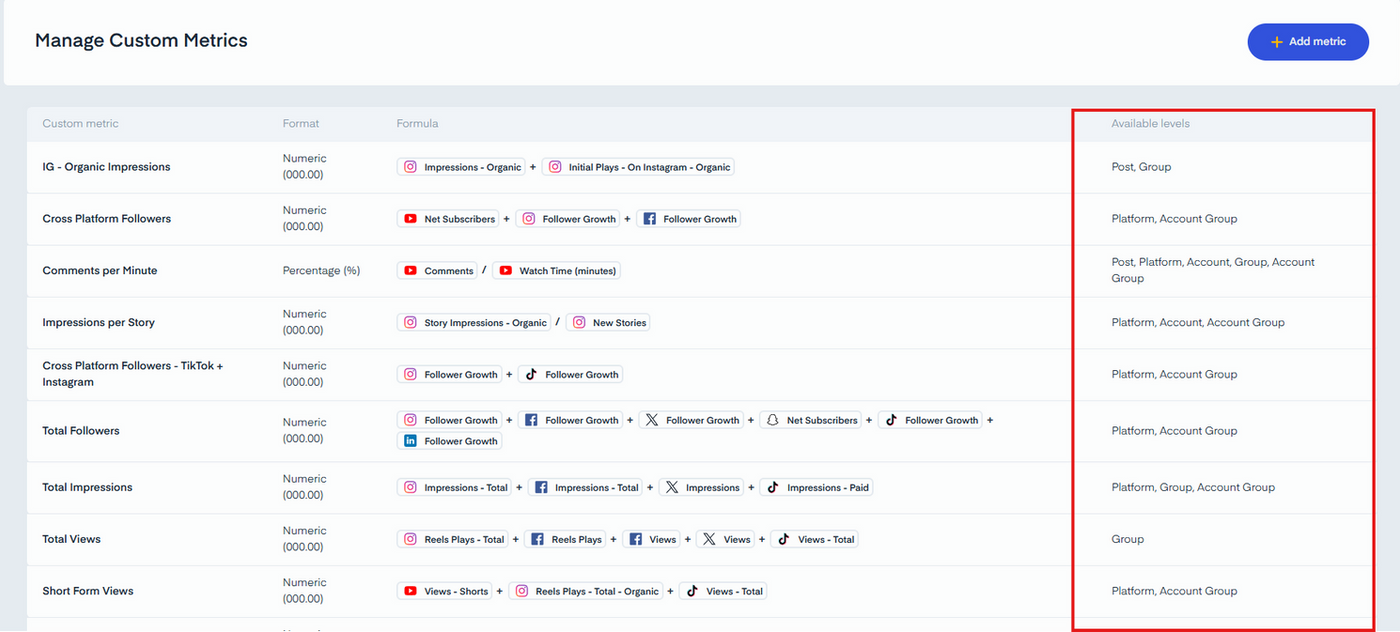Click Numeric format of IG - Organic Impressions

[304, 167]
